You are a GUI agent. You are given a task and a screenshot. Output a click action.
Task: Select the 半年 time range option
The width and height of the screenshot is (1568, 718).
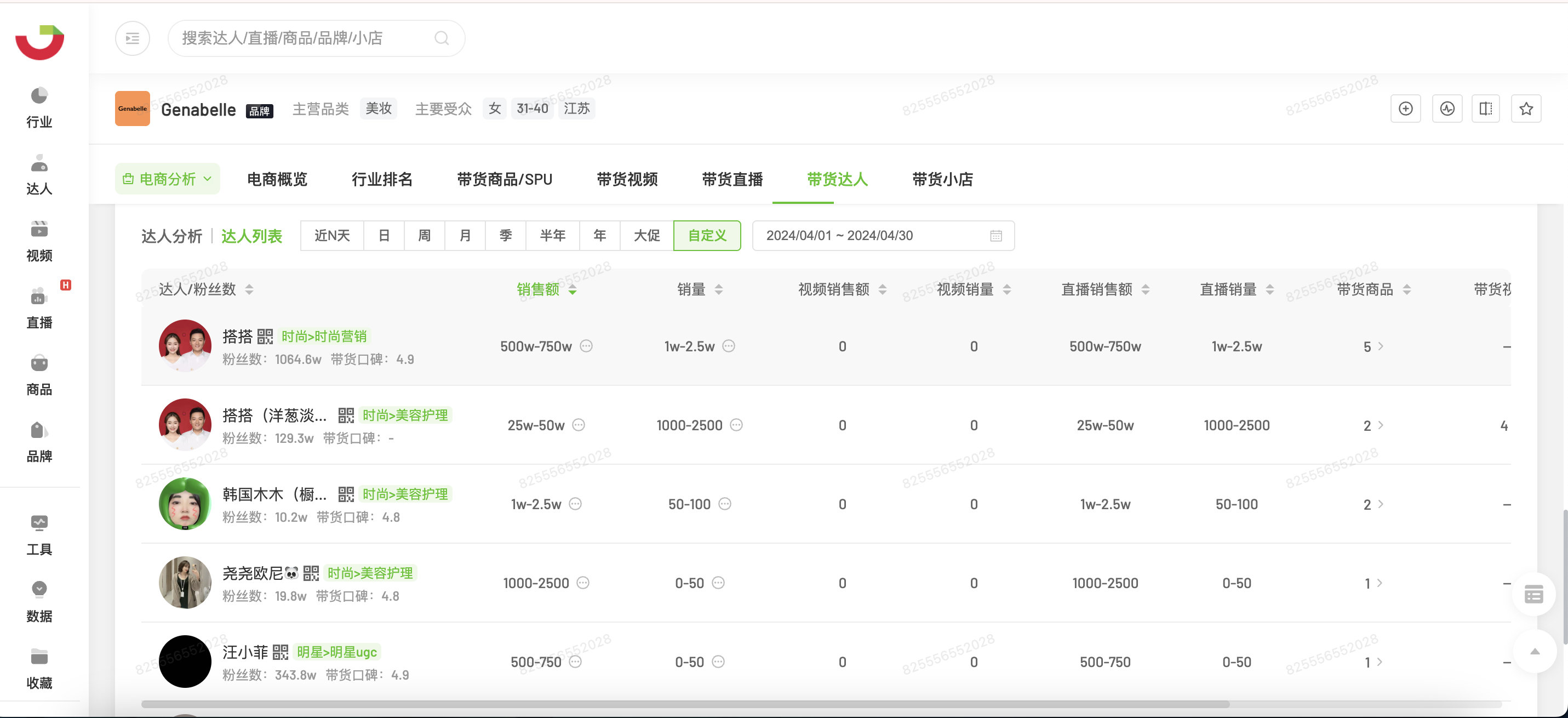[x=552, y=236]
